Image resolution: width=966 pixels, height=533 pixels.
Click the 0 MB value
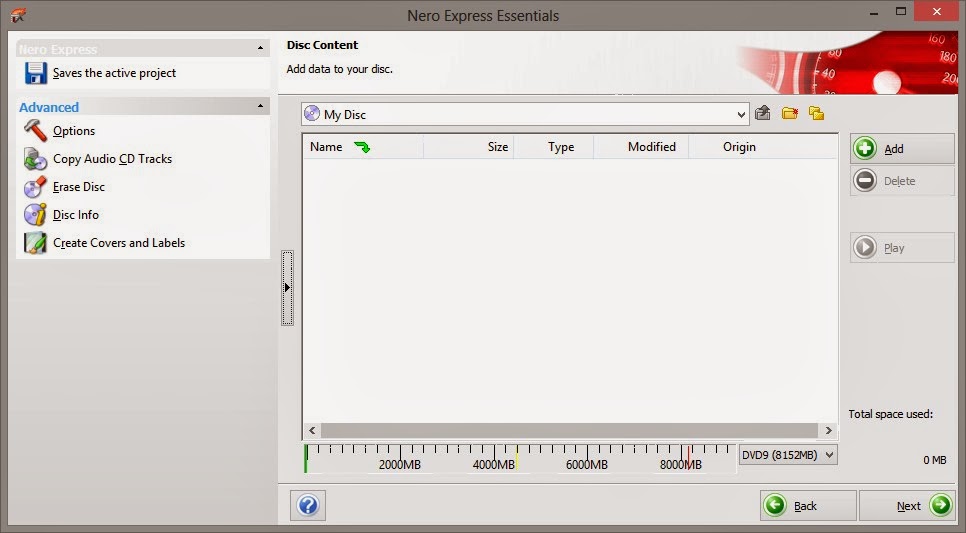[935, 460]
